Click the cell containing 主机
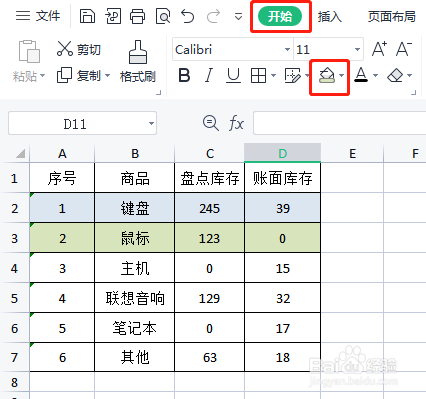Viewport: 426px width, 399px height. [135, 268]
